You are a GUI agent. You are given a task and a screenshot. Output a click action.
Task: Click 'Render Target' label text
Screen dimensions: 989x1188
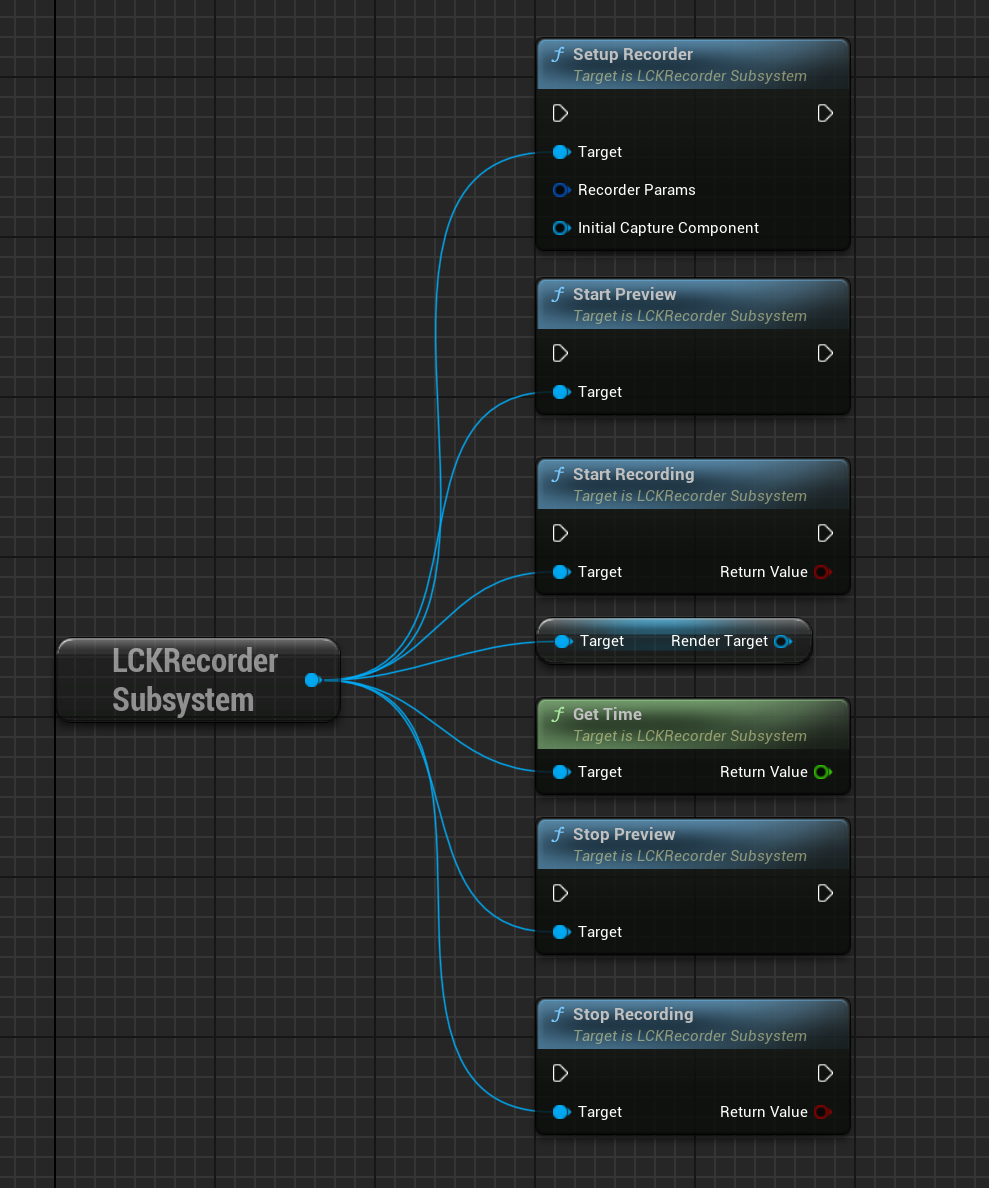[x=719, y=642]
